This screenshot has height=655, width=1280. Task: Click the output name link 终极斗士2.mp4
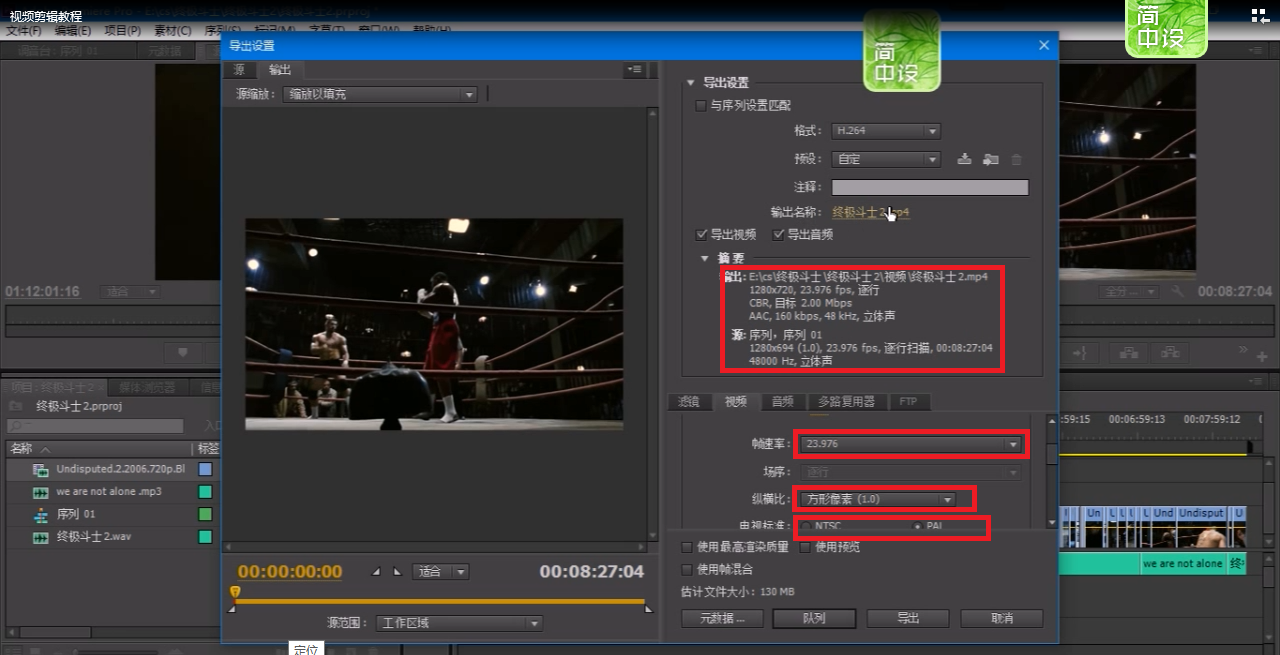pyautogui.click(x=871, y=213)
